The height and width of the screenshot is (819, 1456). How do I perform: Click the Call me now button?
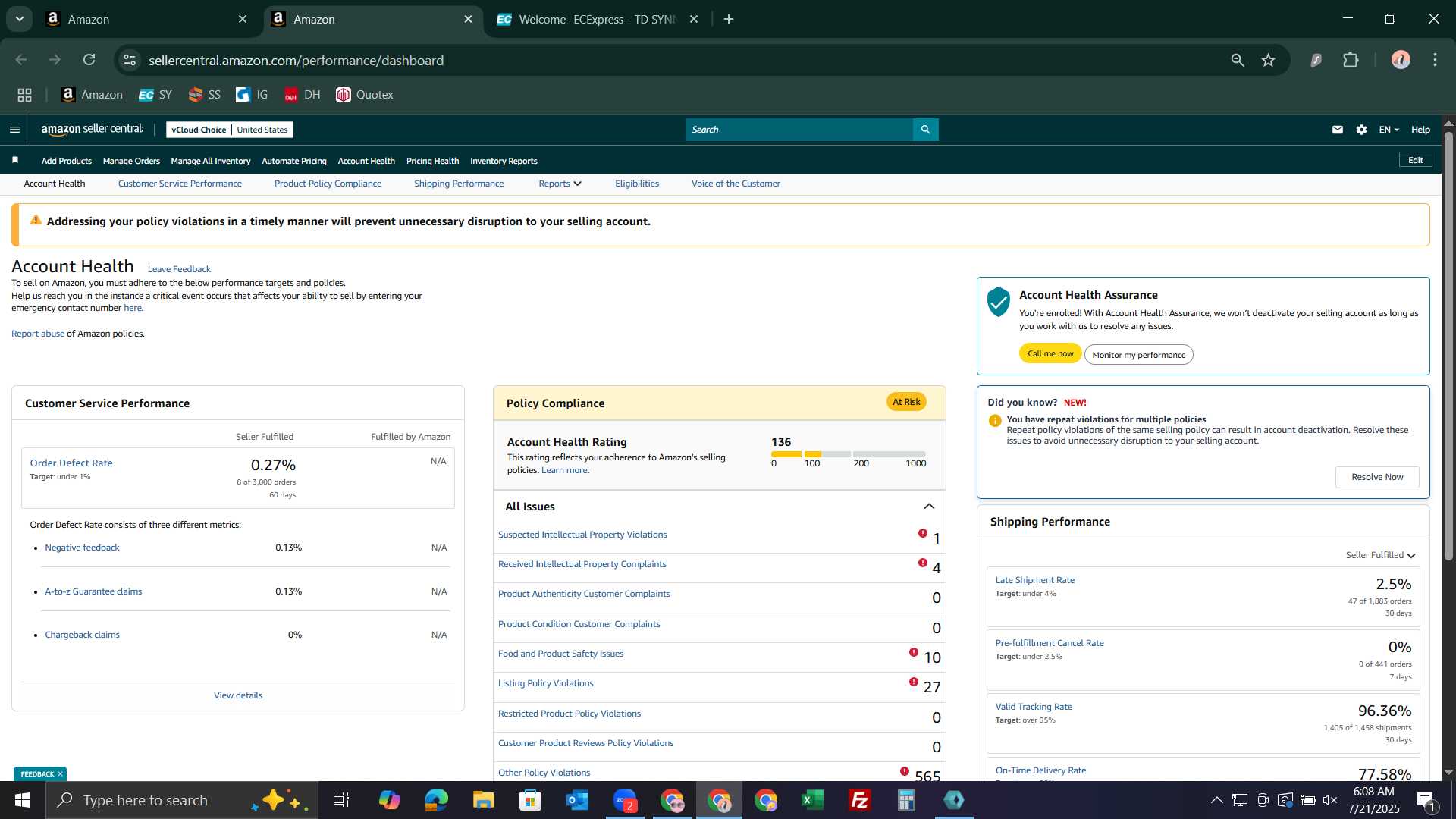pyautogui.click(x=1050, y=353)
